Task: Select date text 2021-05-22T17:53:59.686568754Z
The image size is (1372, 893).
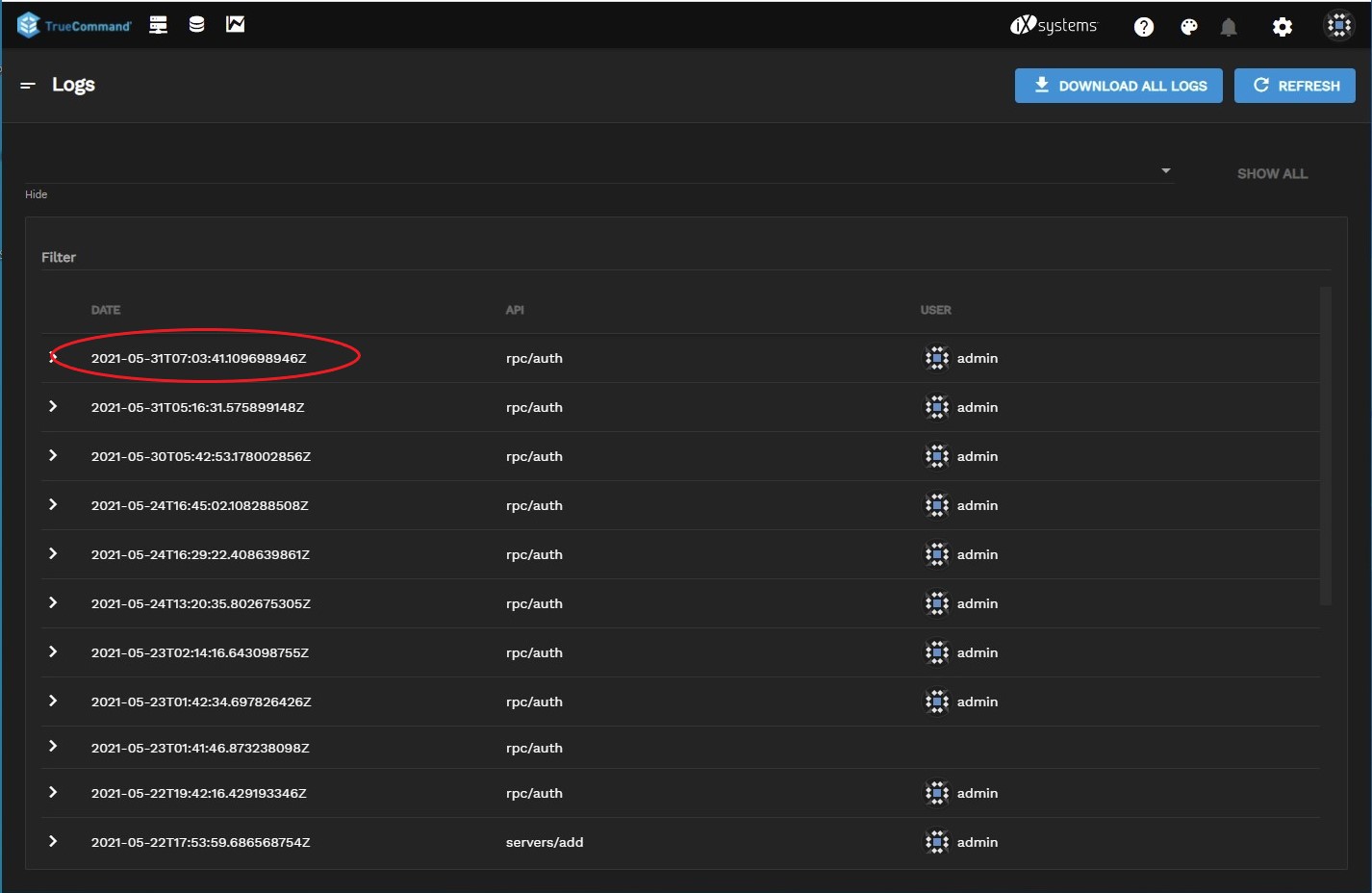Action: tap(200, 842)
